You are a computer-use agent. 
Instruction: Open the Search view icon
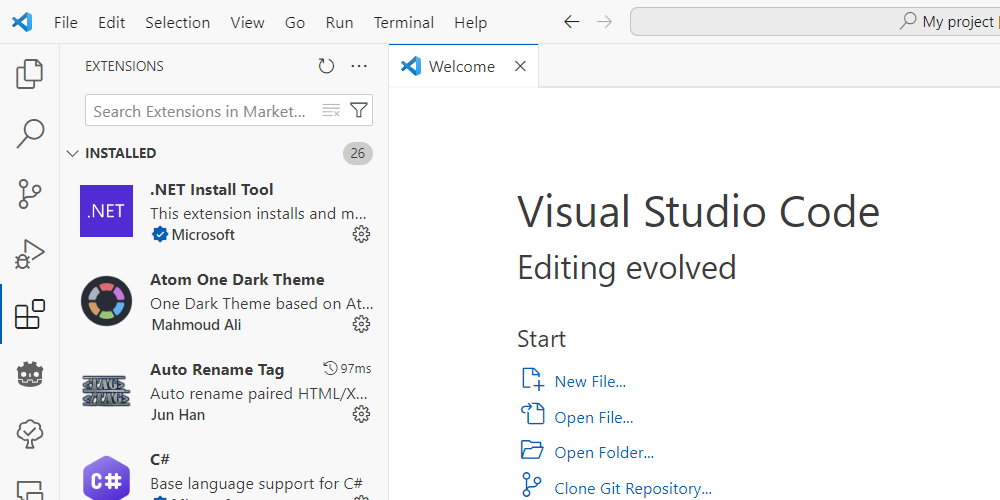point(30,133)
